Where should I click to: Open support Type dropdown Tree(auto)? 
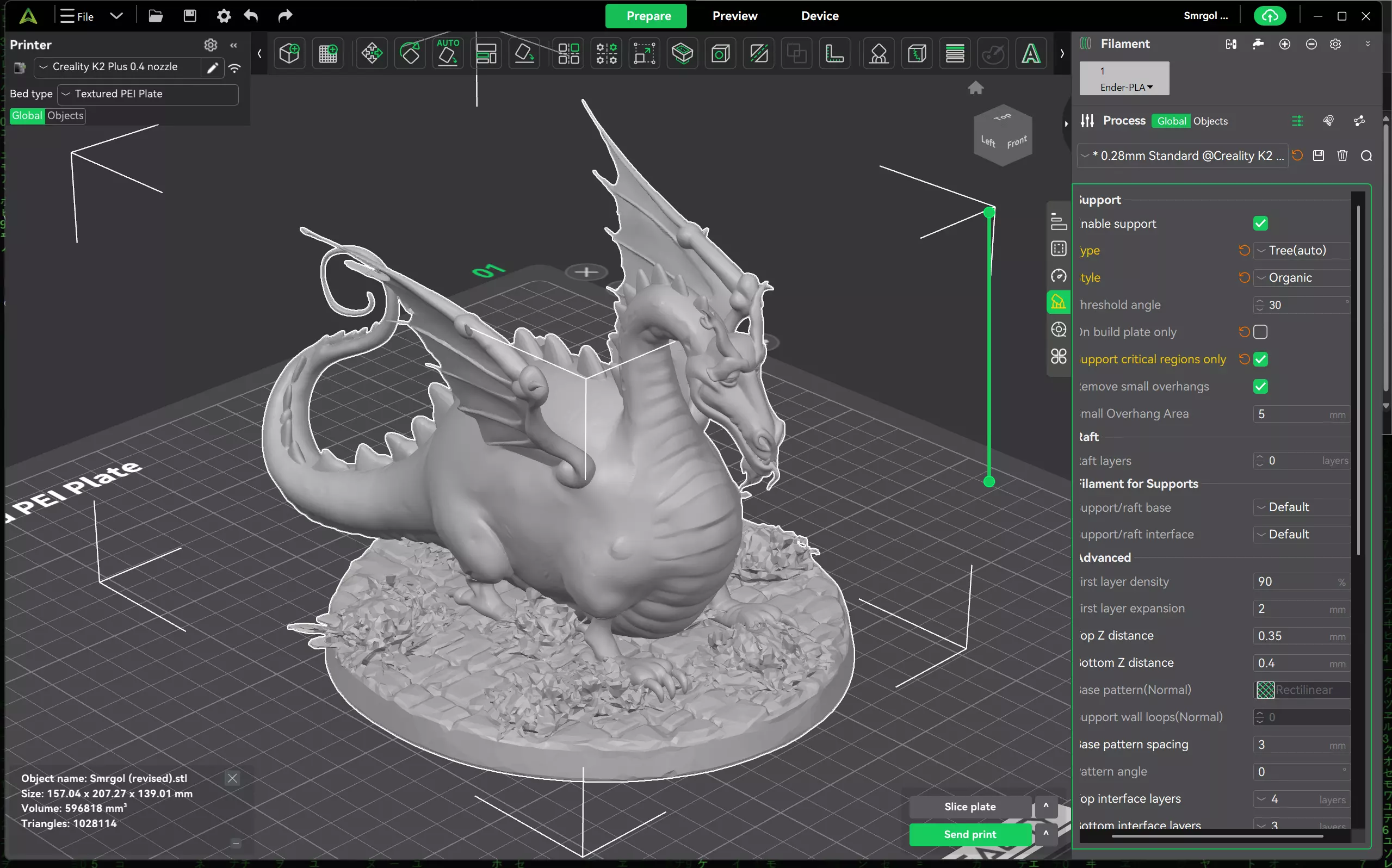(1301, 250)
